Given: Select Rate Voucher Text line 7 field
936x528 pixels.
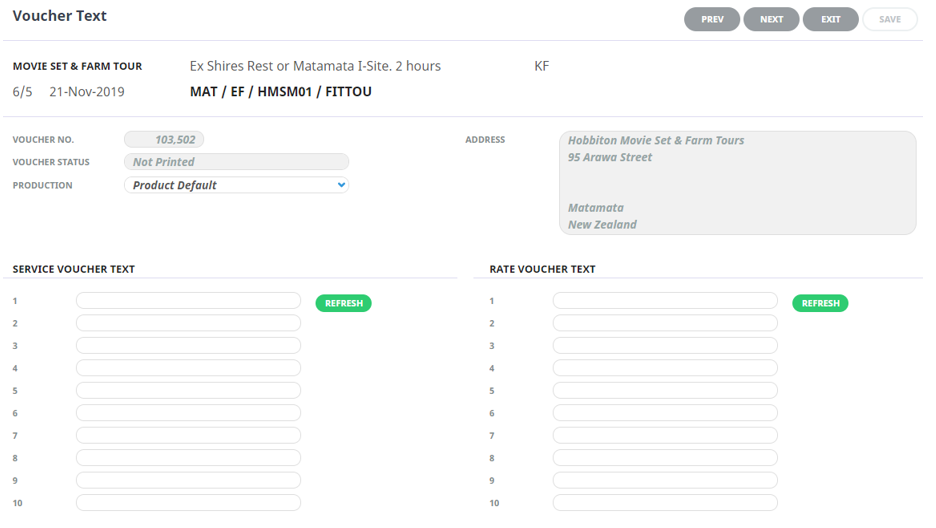Looking at the screenshot, I should point(665,436).
